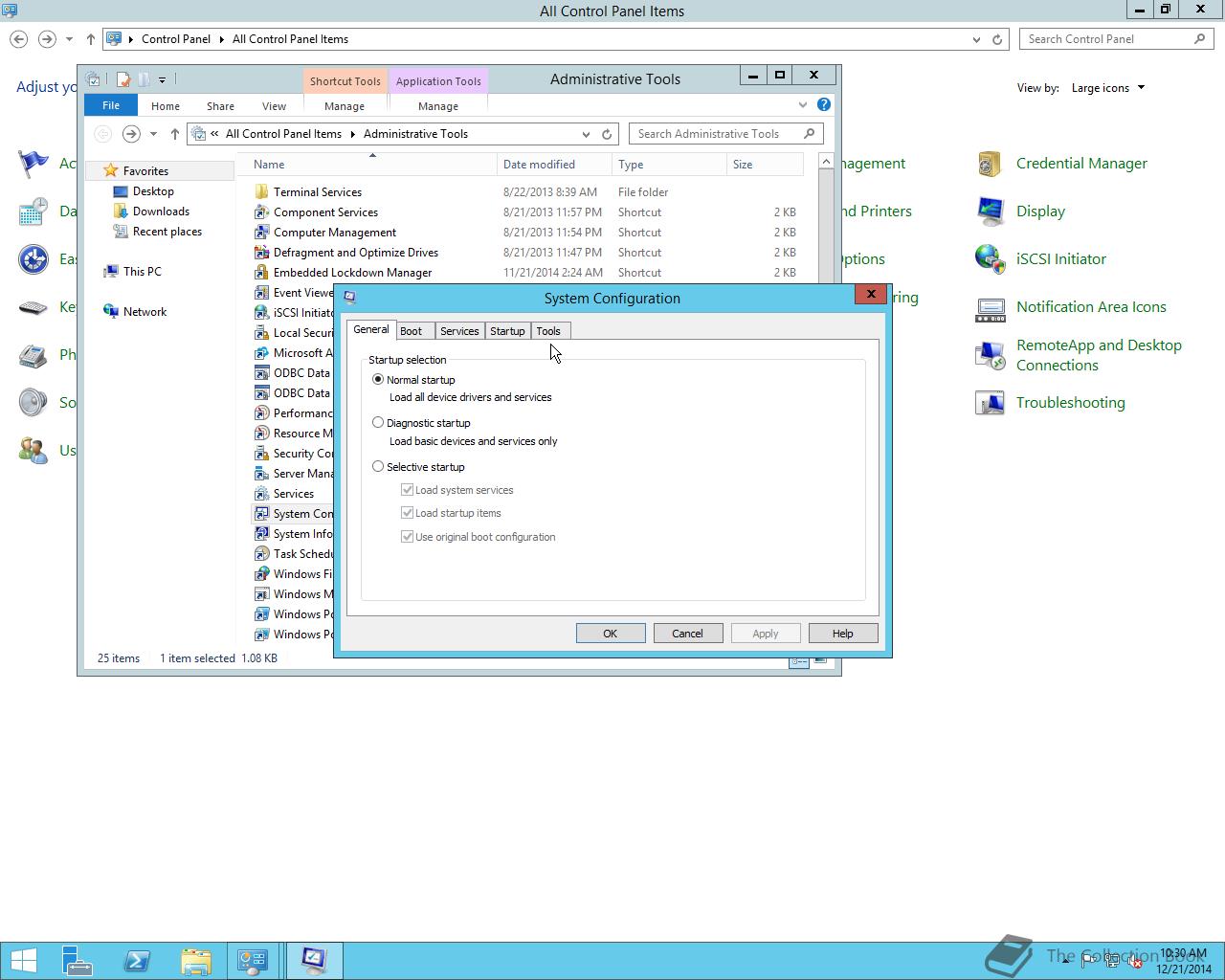1225x980 pixels.
Task: Switch to System Configuration taskbar item
Action: pyautogui.click(x=314, y=961)
